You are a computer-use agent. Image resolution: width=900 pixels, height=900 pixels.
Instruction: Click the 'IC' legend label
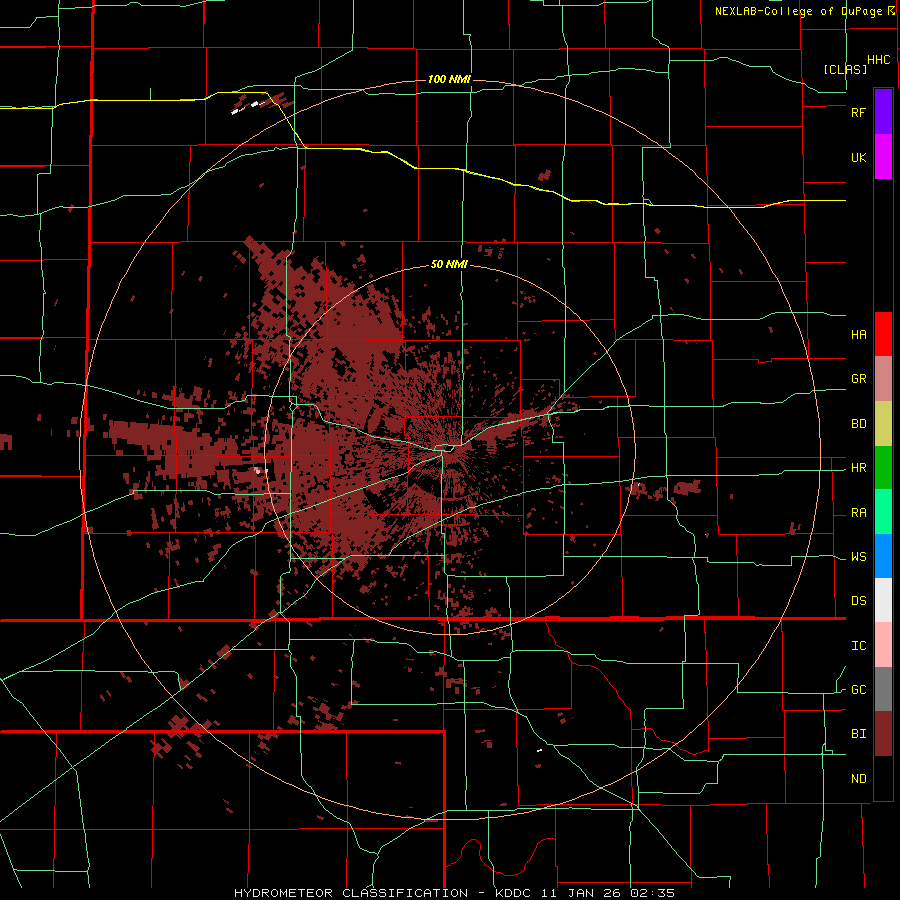click(x=858, y=646)
